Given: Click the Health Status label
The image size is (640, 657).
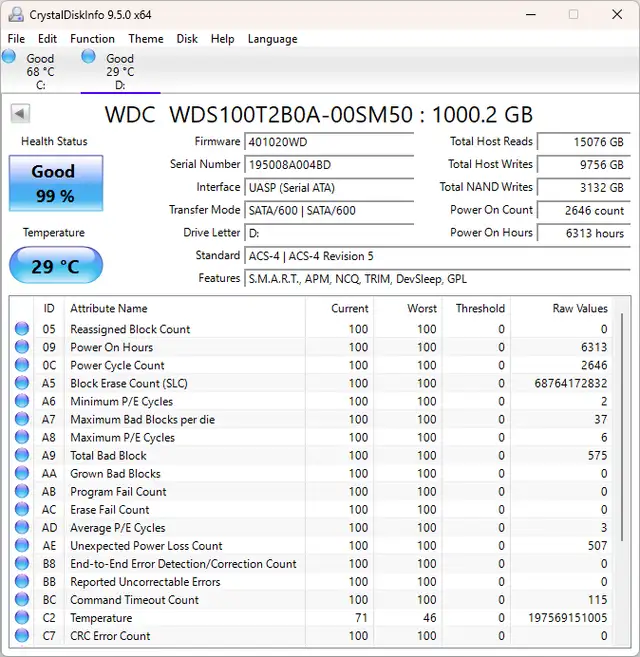Looking at the screenshot, I should point(54,142).
